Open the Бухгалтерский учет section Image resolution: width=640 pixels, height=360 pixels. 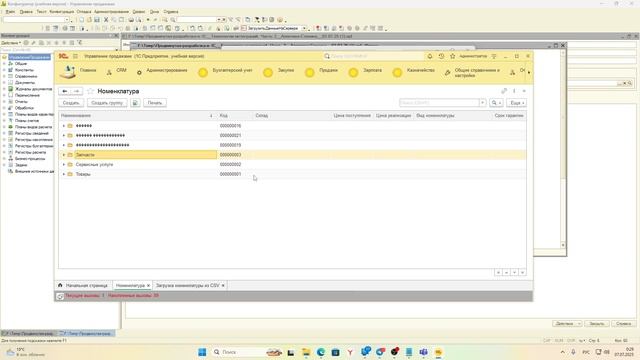pos(225,72)
